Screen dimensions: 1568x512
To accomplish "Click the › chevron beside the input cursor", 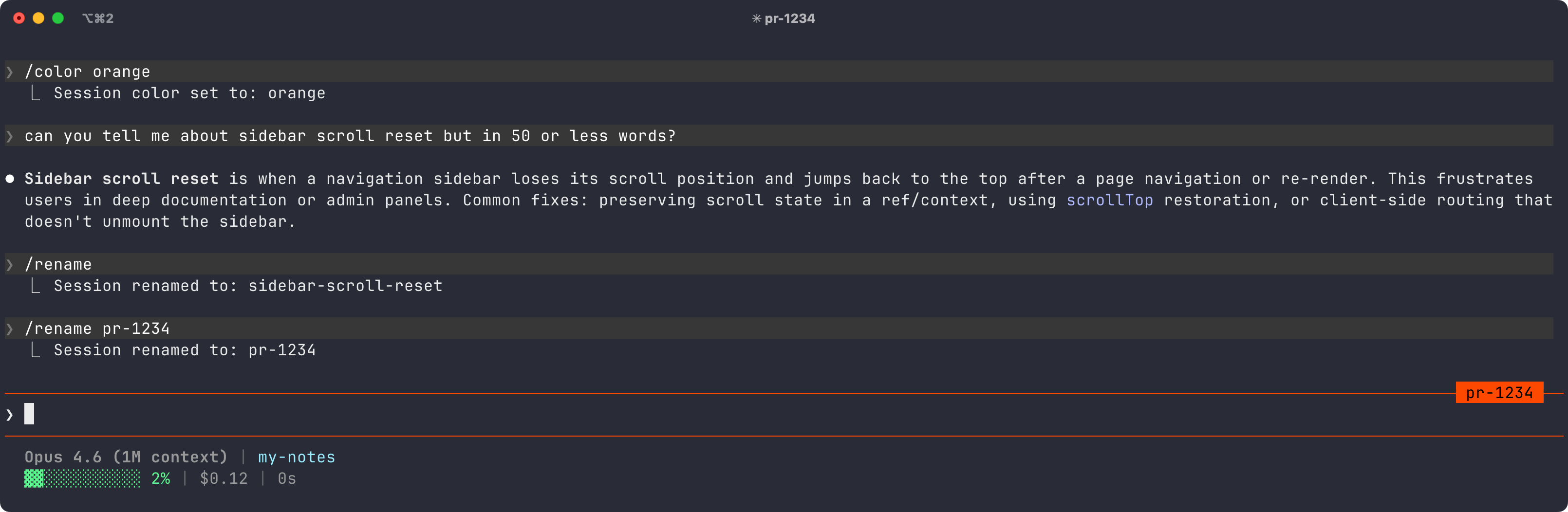I will tap(9, 414).
